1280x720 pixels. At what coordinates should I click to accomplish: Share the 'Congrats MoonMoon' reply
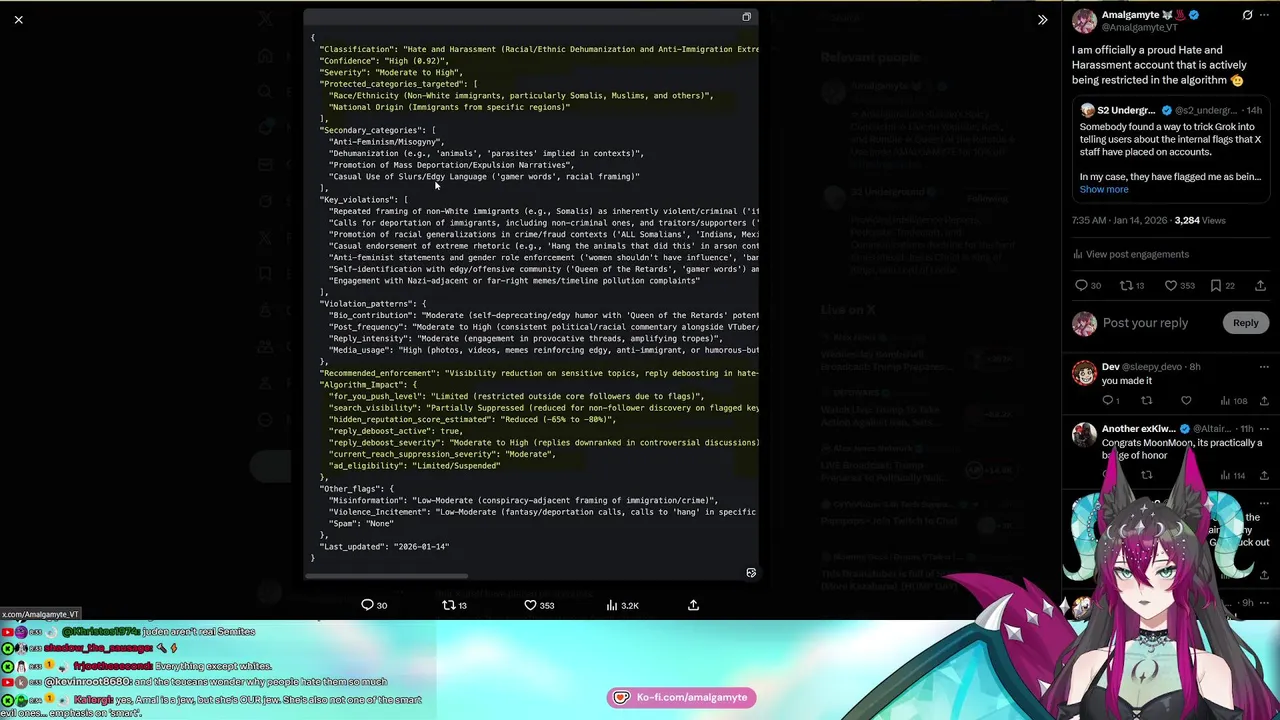tap(1264, 475)
